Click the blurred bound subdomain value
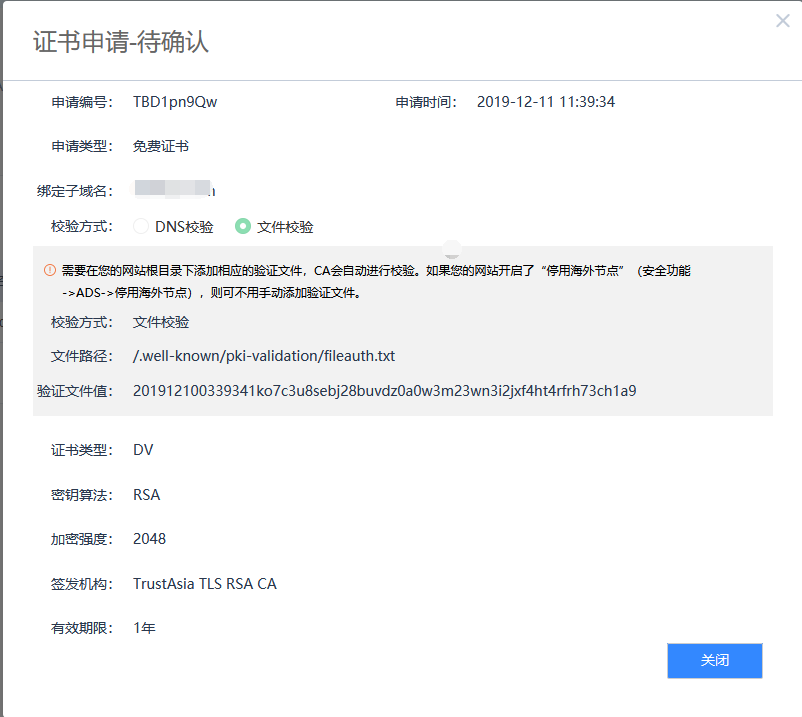Screen dimensions: 802x717 coord(174,190)
